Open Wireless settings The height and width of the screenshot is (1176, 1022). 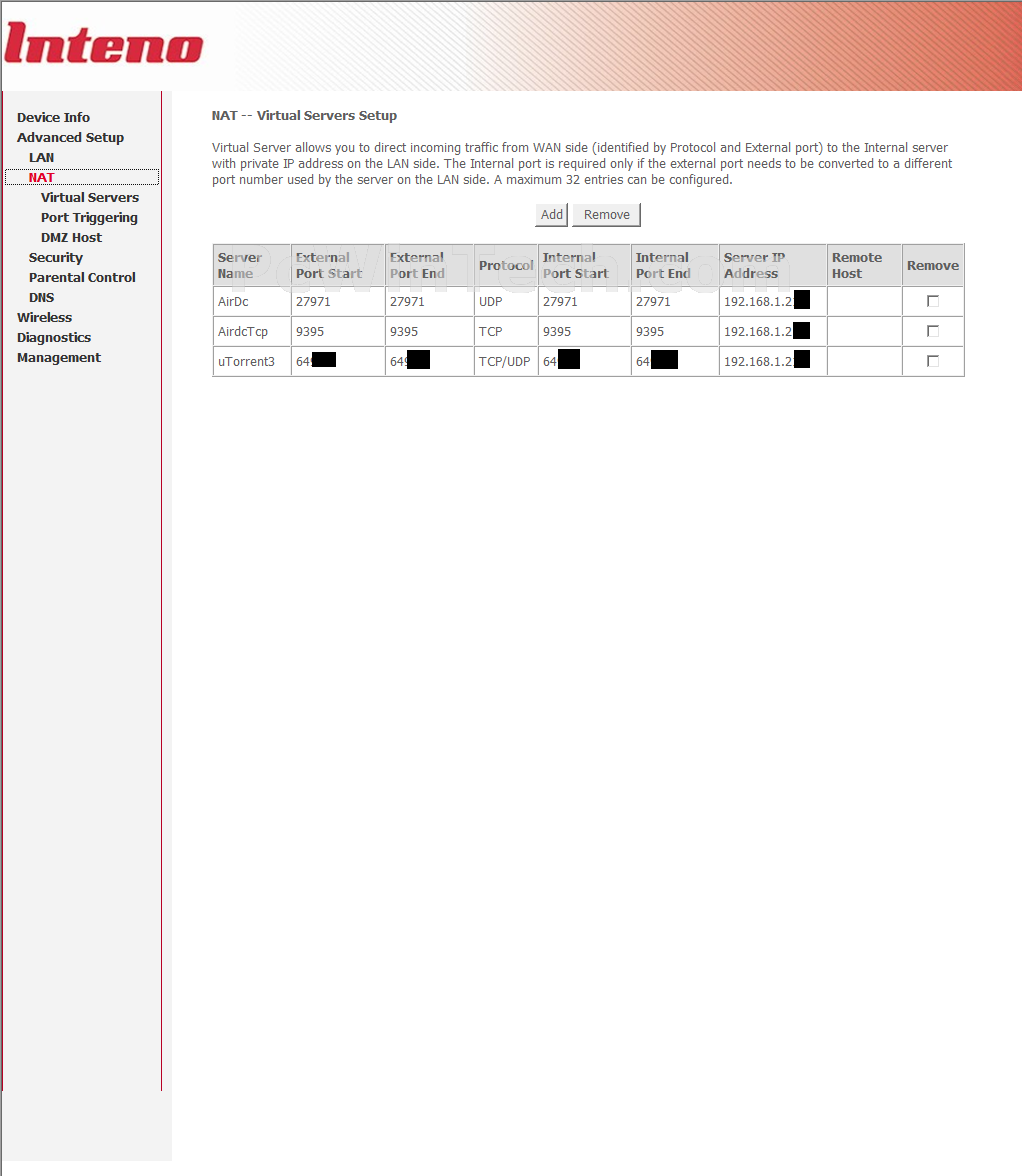click(x=44, y=317)
